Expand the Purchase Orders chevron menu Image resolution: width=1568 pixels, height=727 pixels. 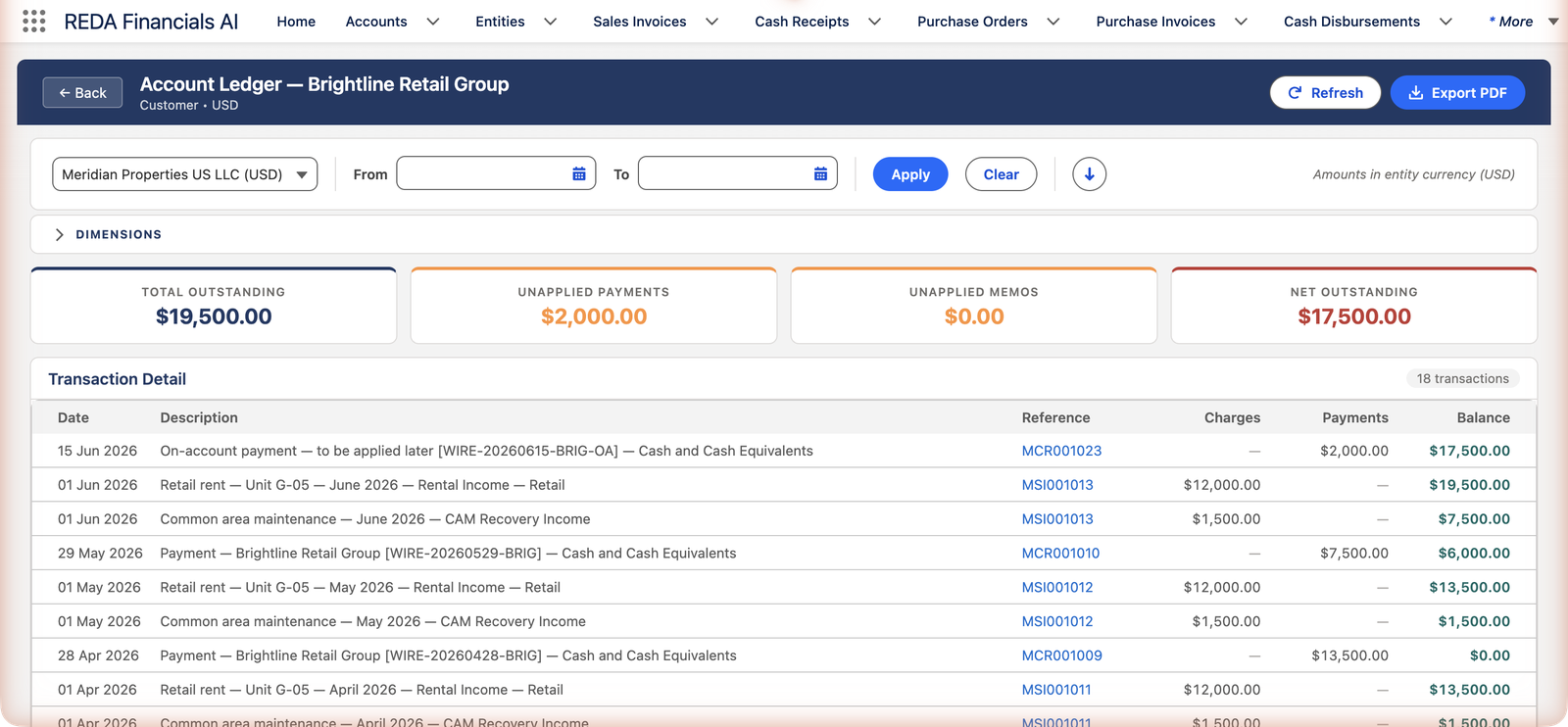(1053, 22)
